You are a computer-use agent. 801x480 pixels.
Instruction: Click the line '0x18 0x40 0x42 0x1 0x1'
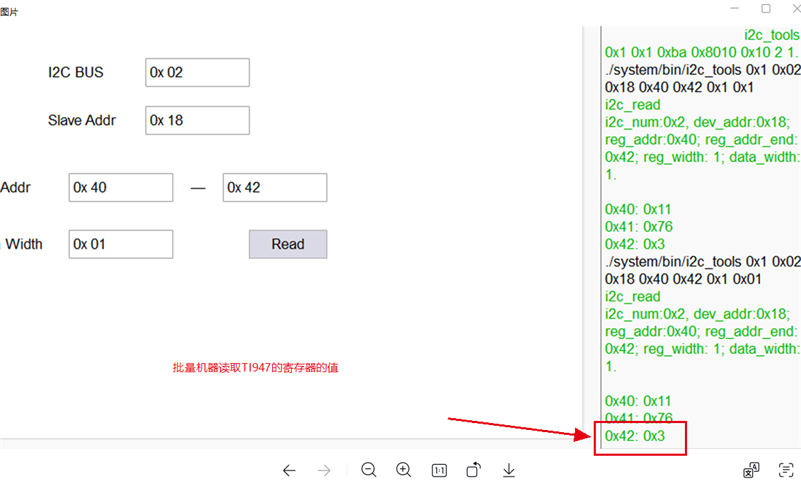coord(679,87)
